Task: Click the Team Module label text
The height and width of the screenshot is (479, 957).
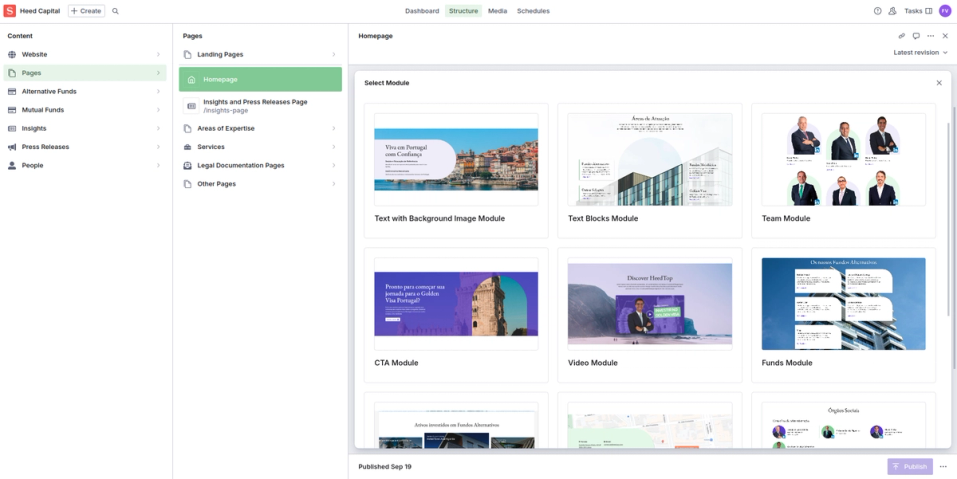Action: click(786, 218)
